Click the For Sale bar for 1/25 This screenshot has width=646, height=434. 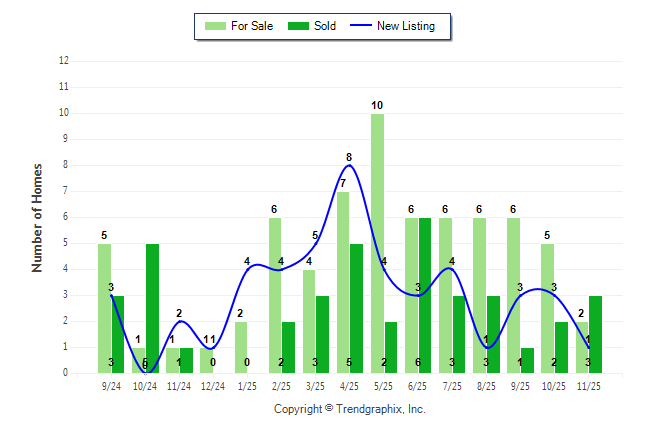tap(241, 347)
